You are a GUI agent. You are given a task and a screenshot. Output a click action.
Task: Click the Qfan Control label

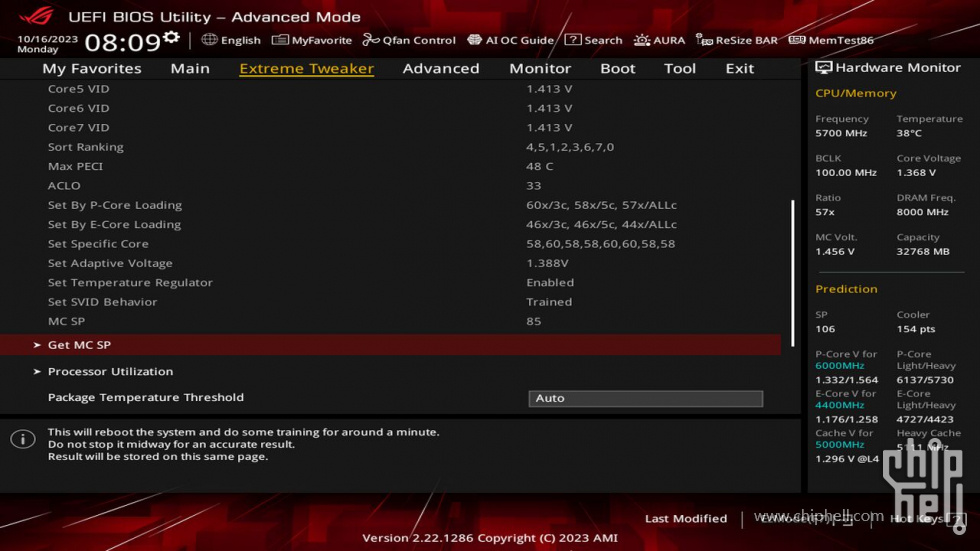click(x=419, y=40)
